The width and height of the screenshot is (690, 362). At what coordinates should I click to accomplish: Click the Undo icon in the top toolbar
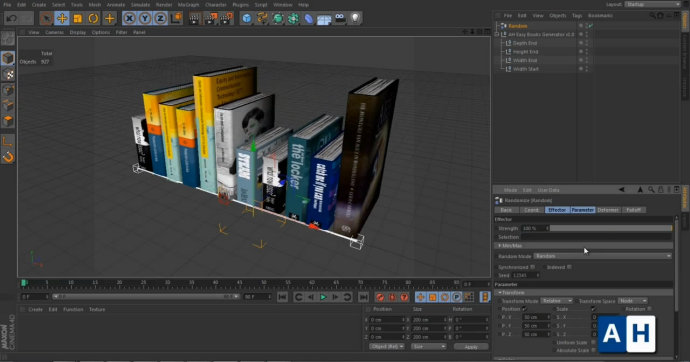tap(12, 18)
